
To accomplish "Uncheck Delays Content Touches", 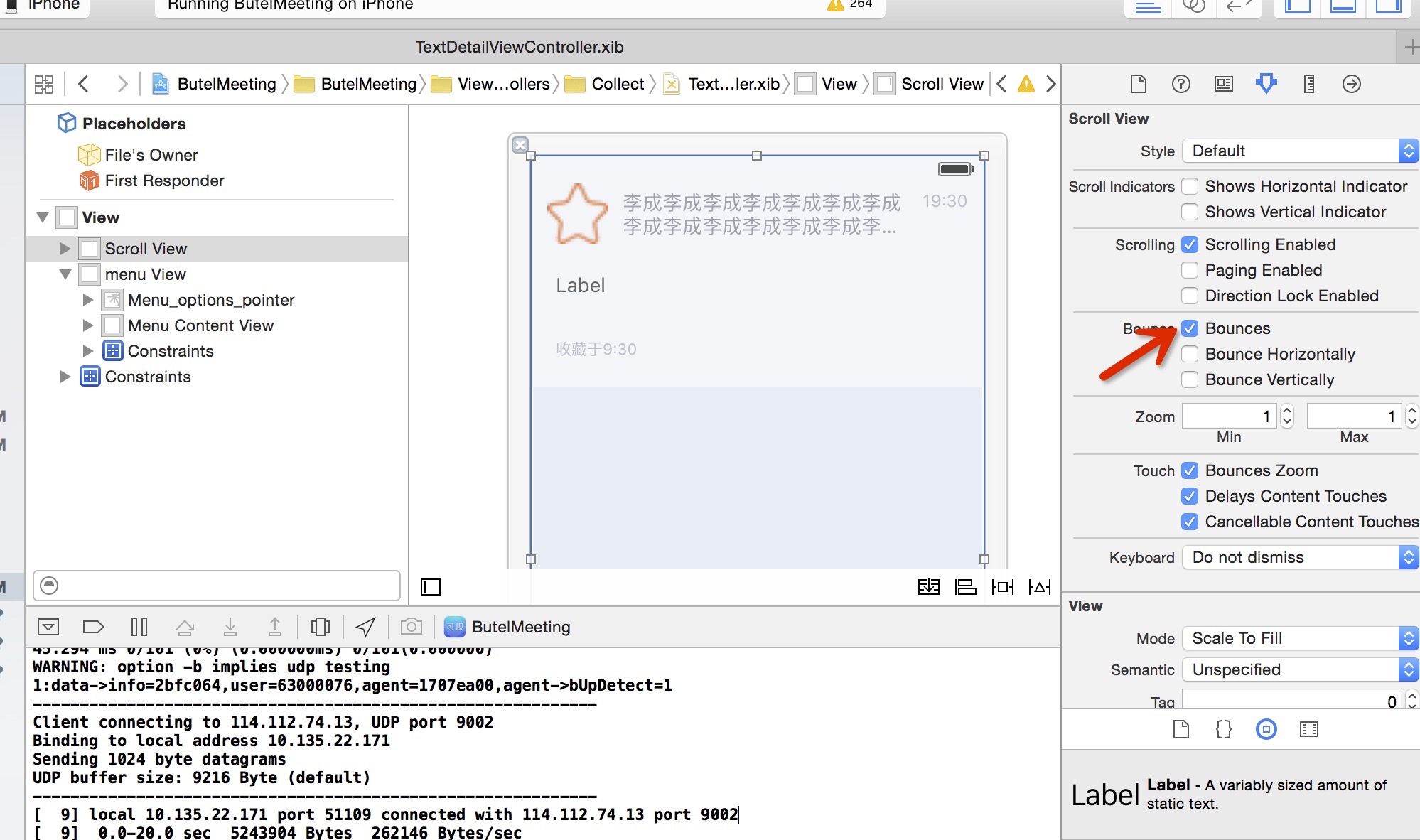I will pyautogui.click(x=1190, y=496).
